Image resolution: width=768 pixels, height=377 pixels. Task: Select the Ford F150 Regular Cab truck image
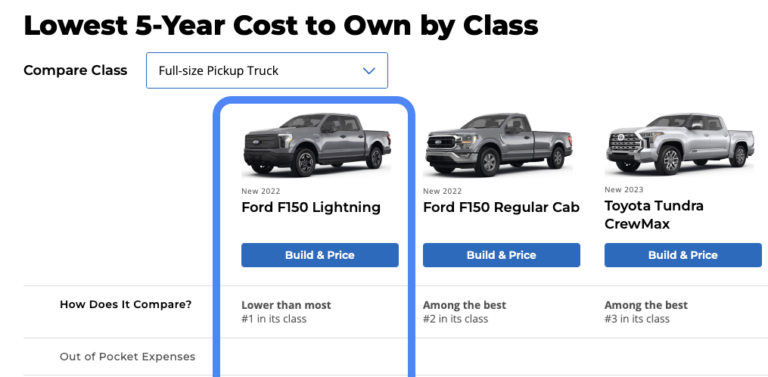[498, 145]
